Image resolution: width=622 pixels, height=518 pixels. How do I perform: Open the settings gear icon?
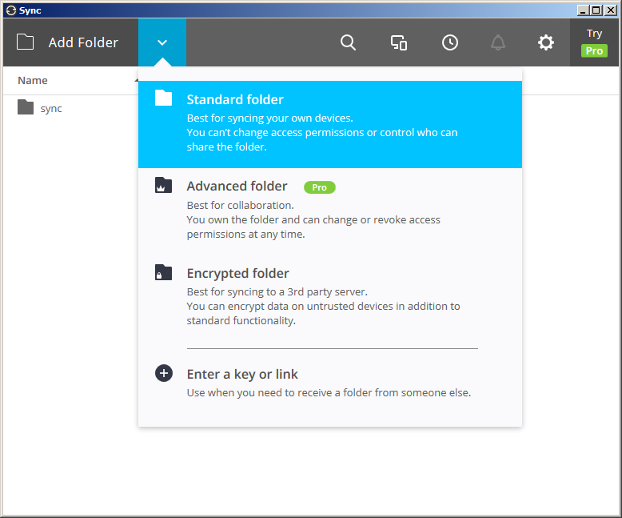[x=546, y=42]
